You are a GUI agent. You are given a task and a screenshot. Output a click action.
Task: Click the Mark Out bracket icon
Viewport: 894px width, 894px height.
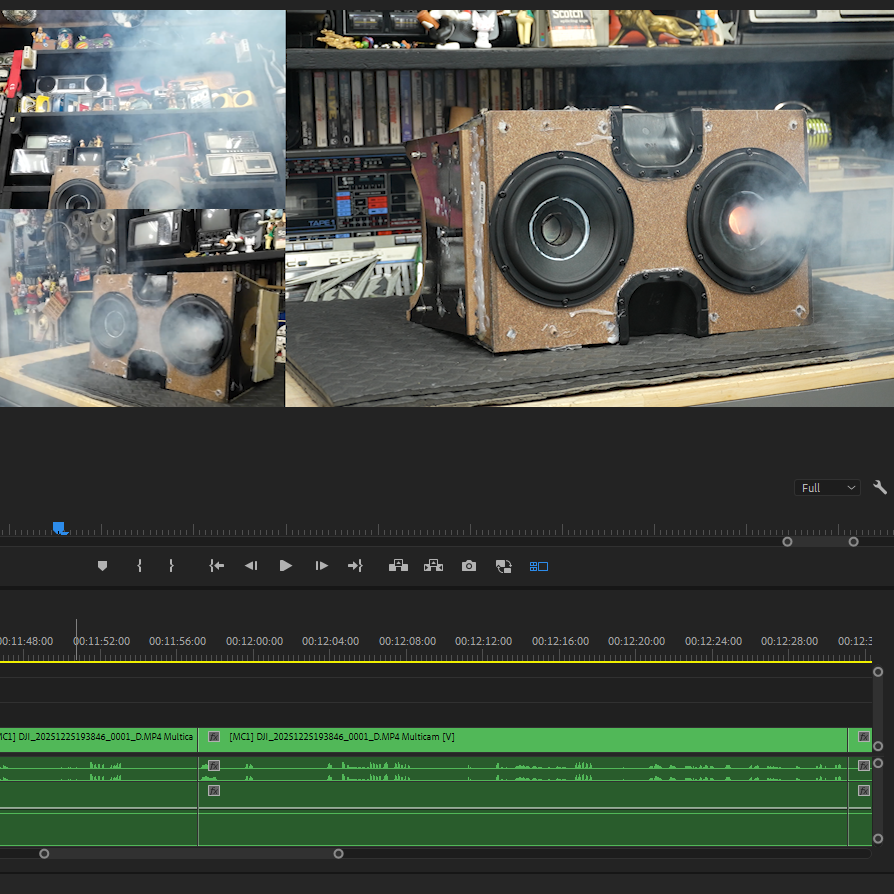(x=171, y=566)
